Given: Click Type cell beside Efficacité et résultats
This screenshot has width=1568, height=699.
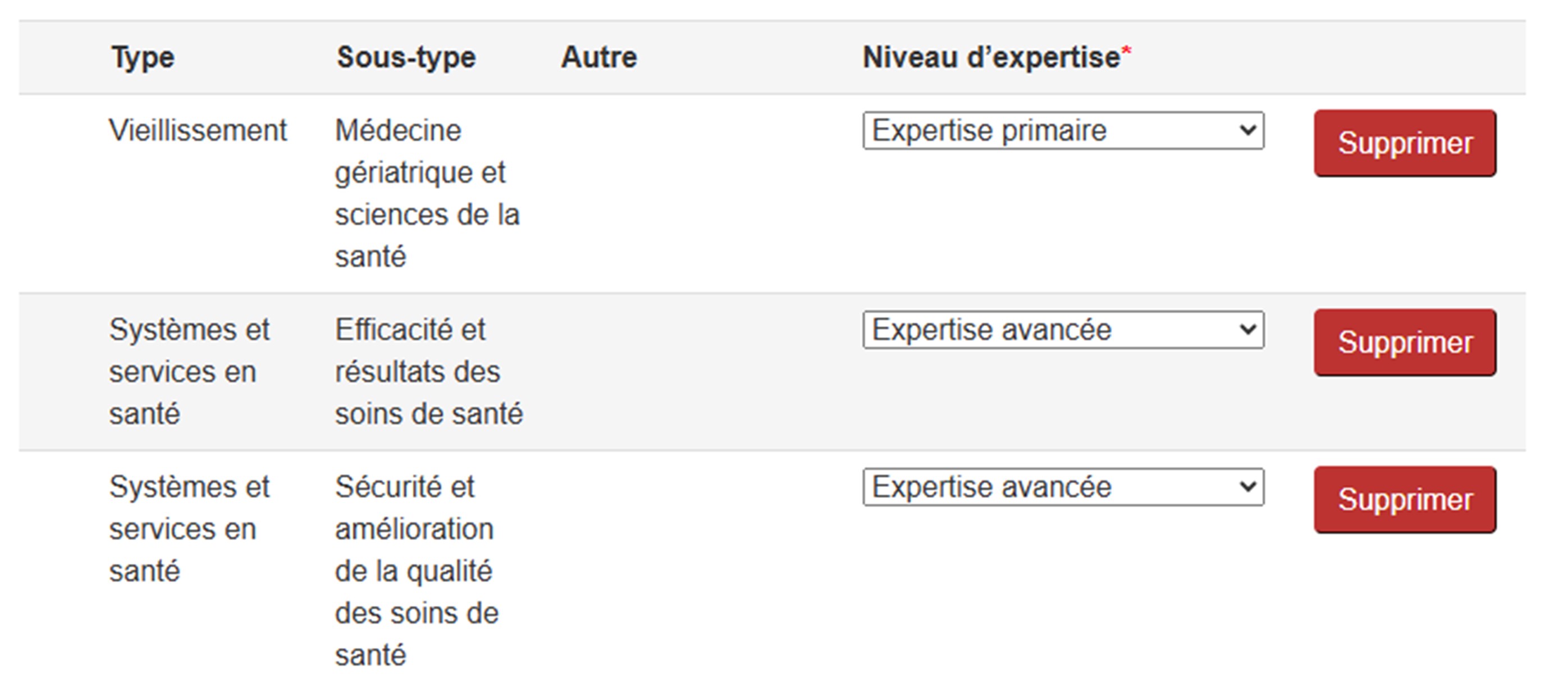Looking at the screenshot, I should pos(189,372).
